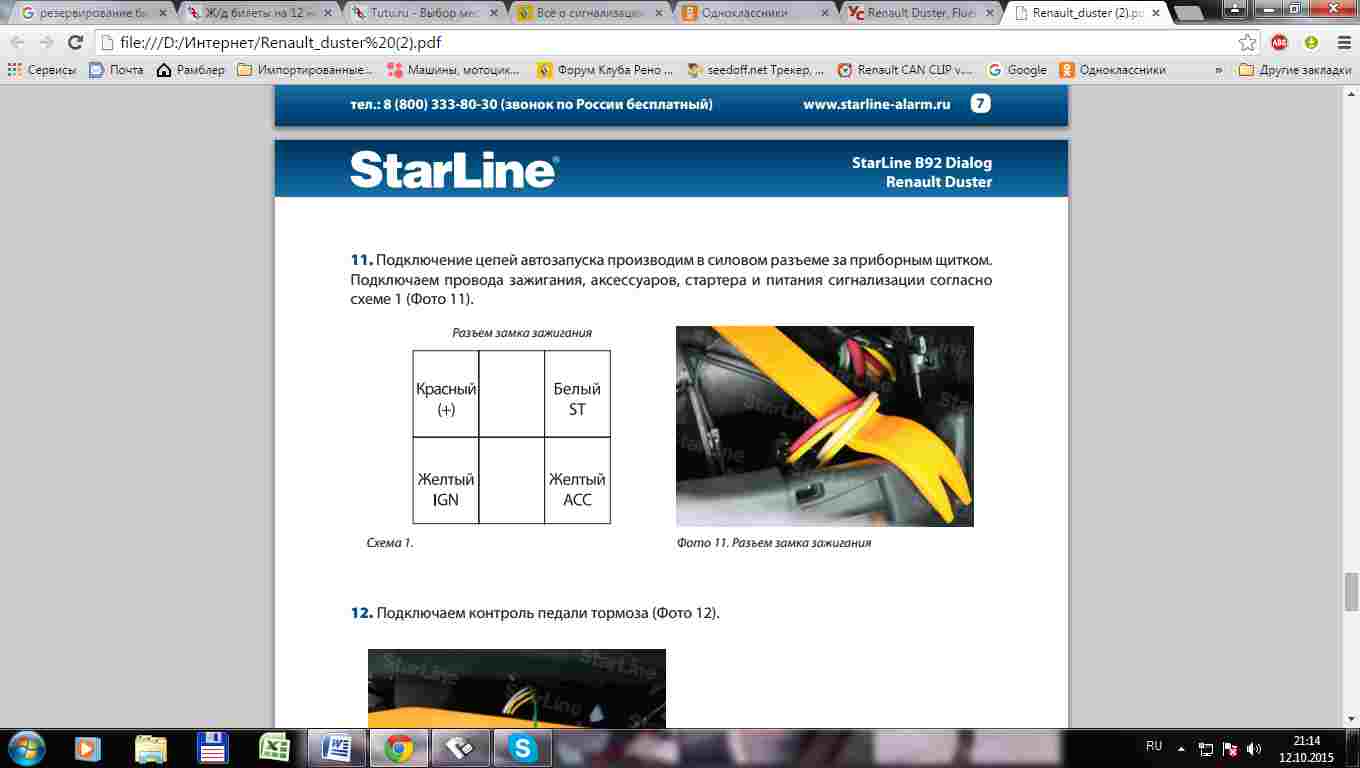Switch to the Tutu.ru tab
1360x768 pixels.
click(x=423, y=13)
